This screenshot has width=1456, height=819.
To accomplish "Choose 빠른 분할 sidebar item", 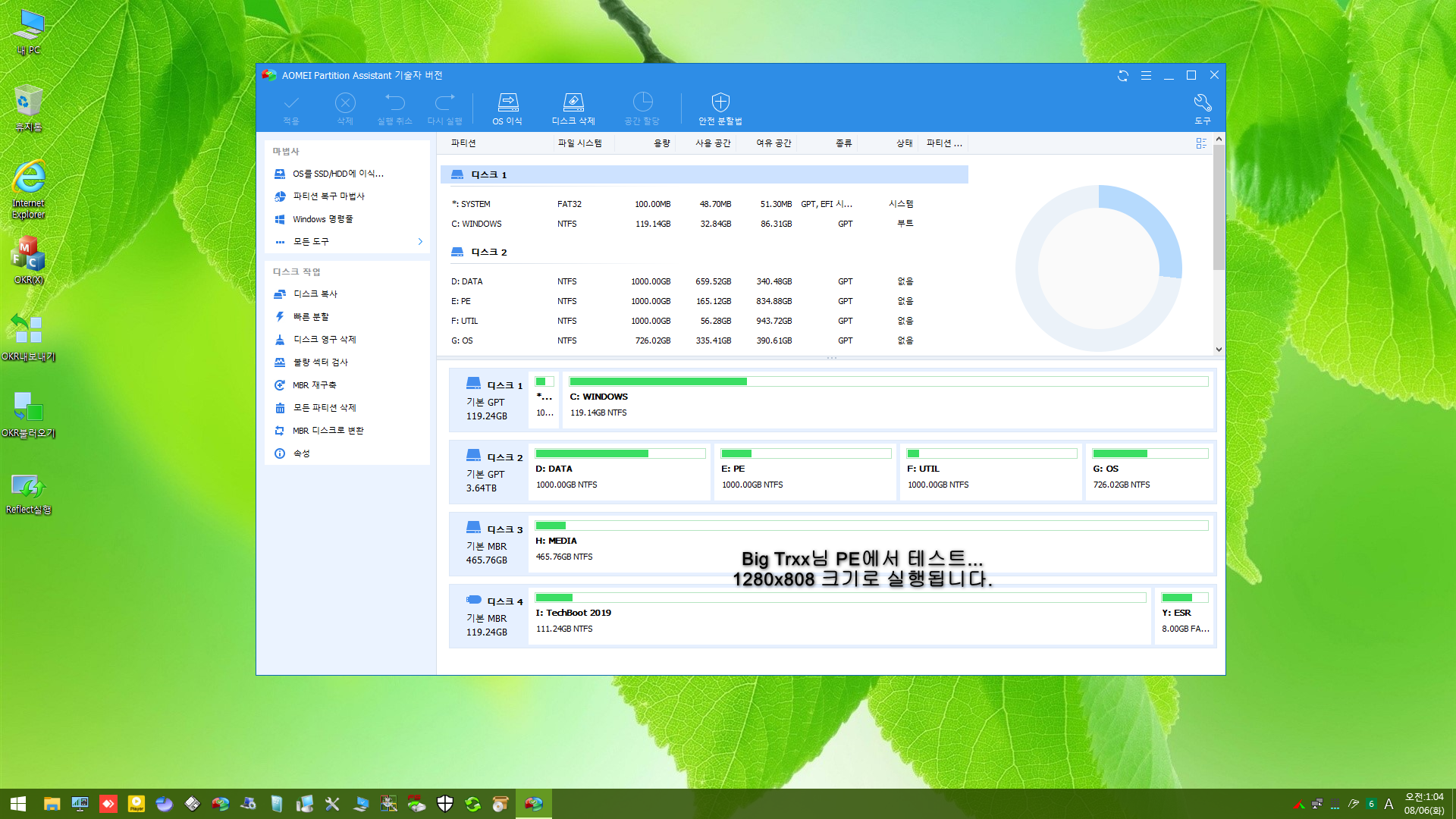I will tap(311, 317).
